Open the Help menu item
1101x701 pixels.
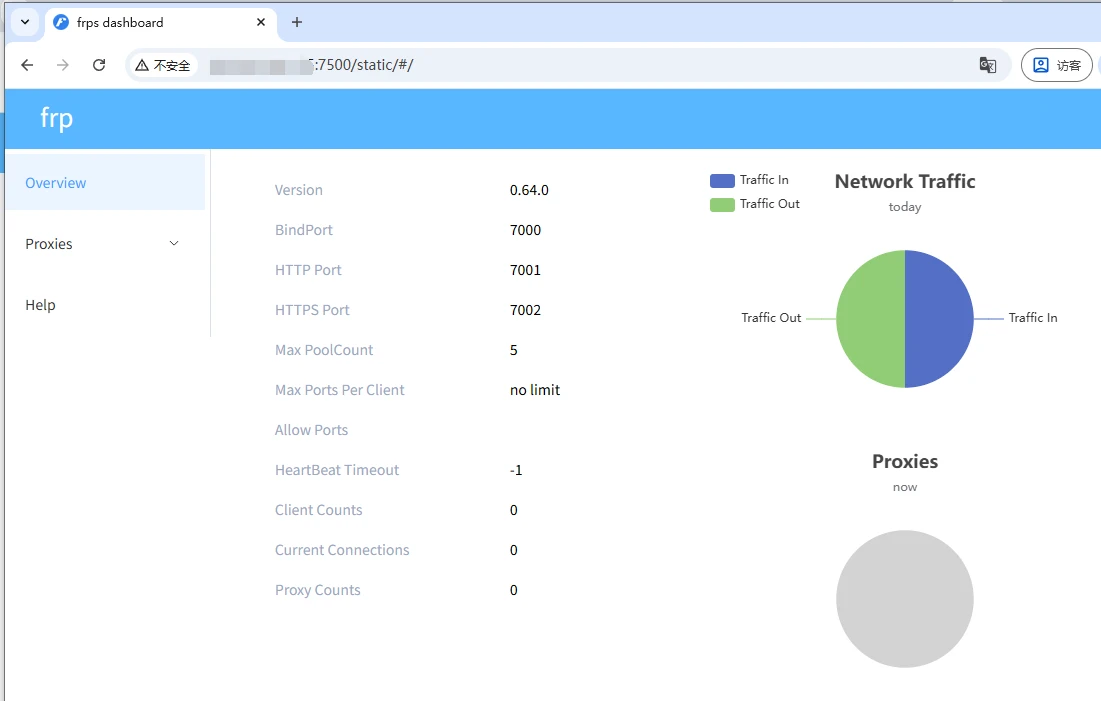(105, 305)
